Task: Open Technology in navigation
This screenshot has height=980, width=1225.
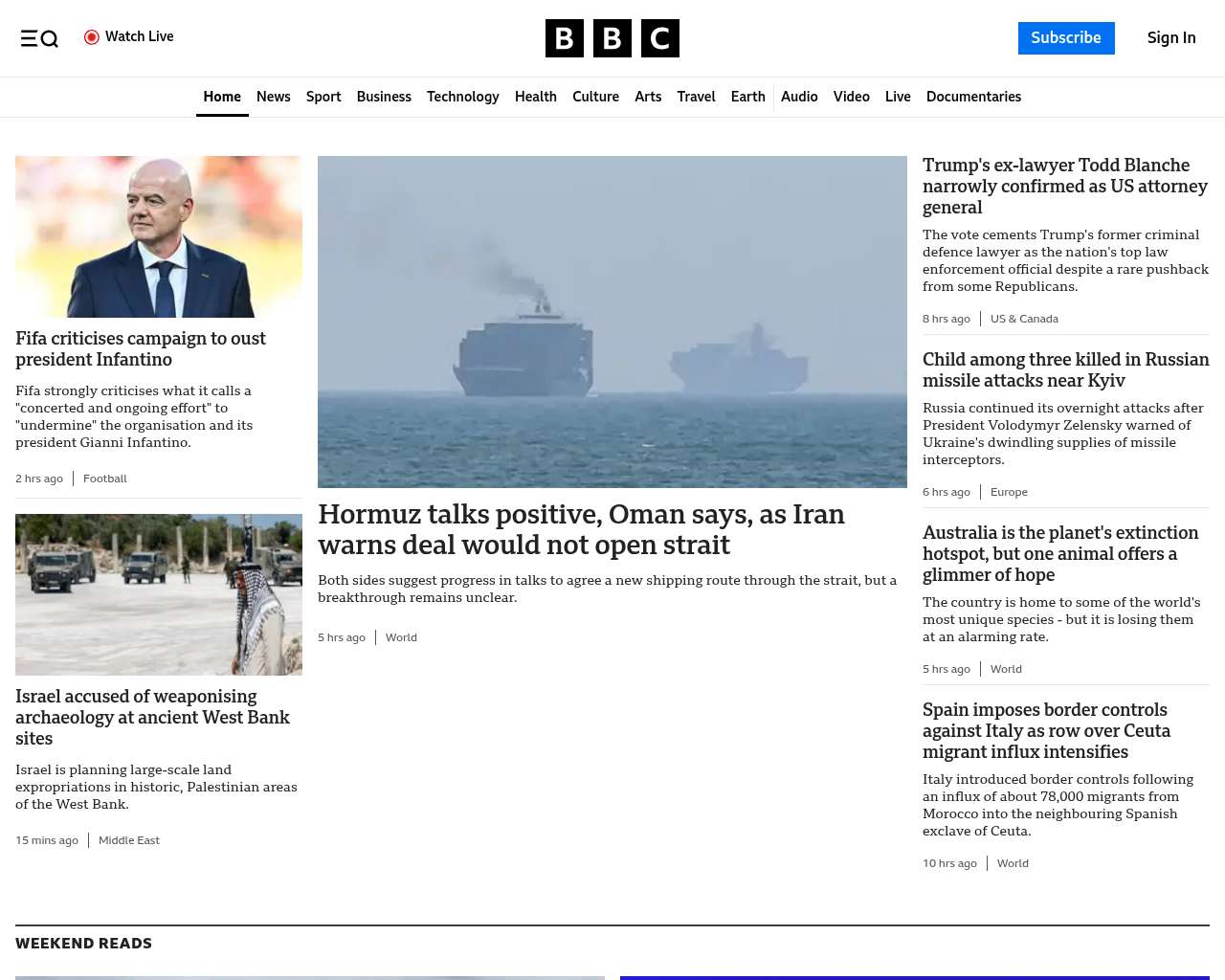Action: tap(463, 97)
